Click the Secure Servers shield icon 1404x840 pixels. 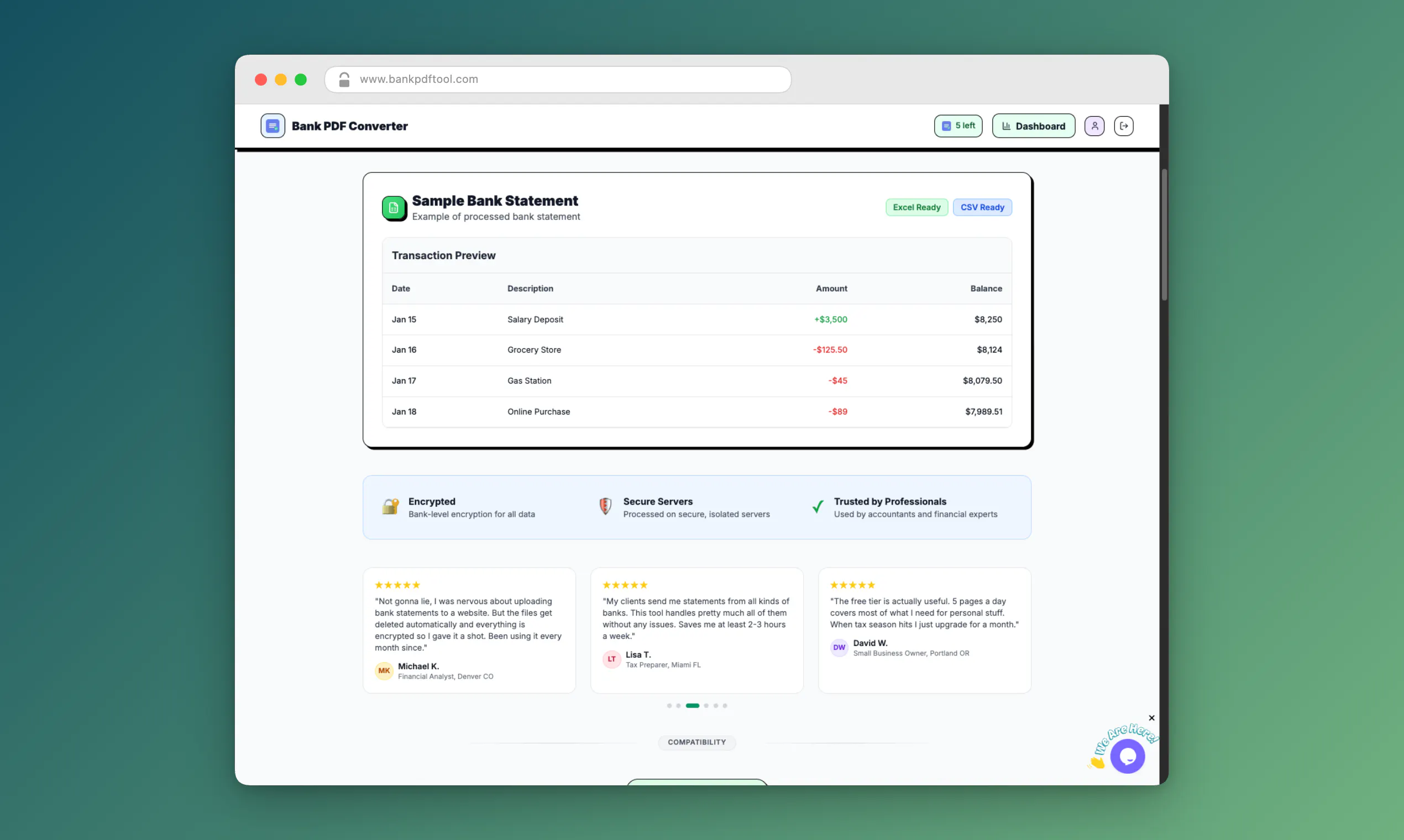coord(605,506)
